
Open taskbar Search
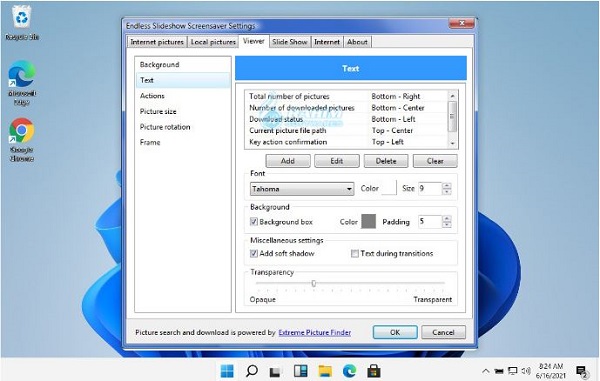[251, 371]
